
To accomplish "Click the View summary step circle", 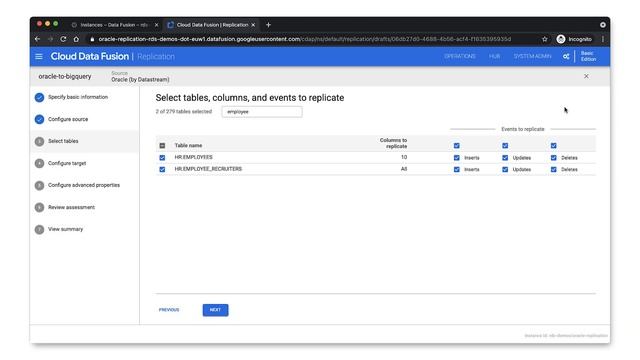I will tap(39, 229).
